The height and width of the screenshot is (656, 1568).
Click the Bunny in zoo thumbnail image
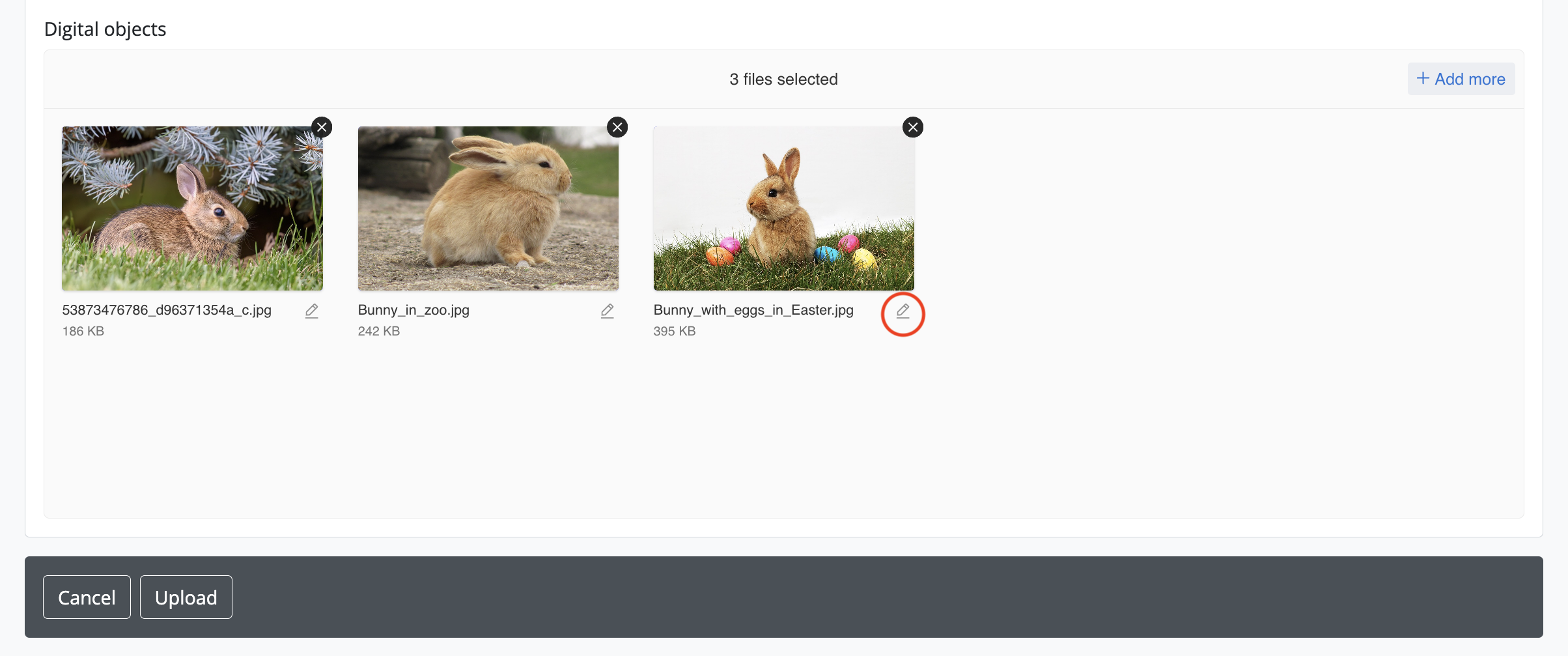[x=488, y=208]
